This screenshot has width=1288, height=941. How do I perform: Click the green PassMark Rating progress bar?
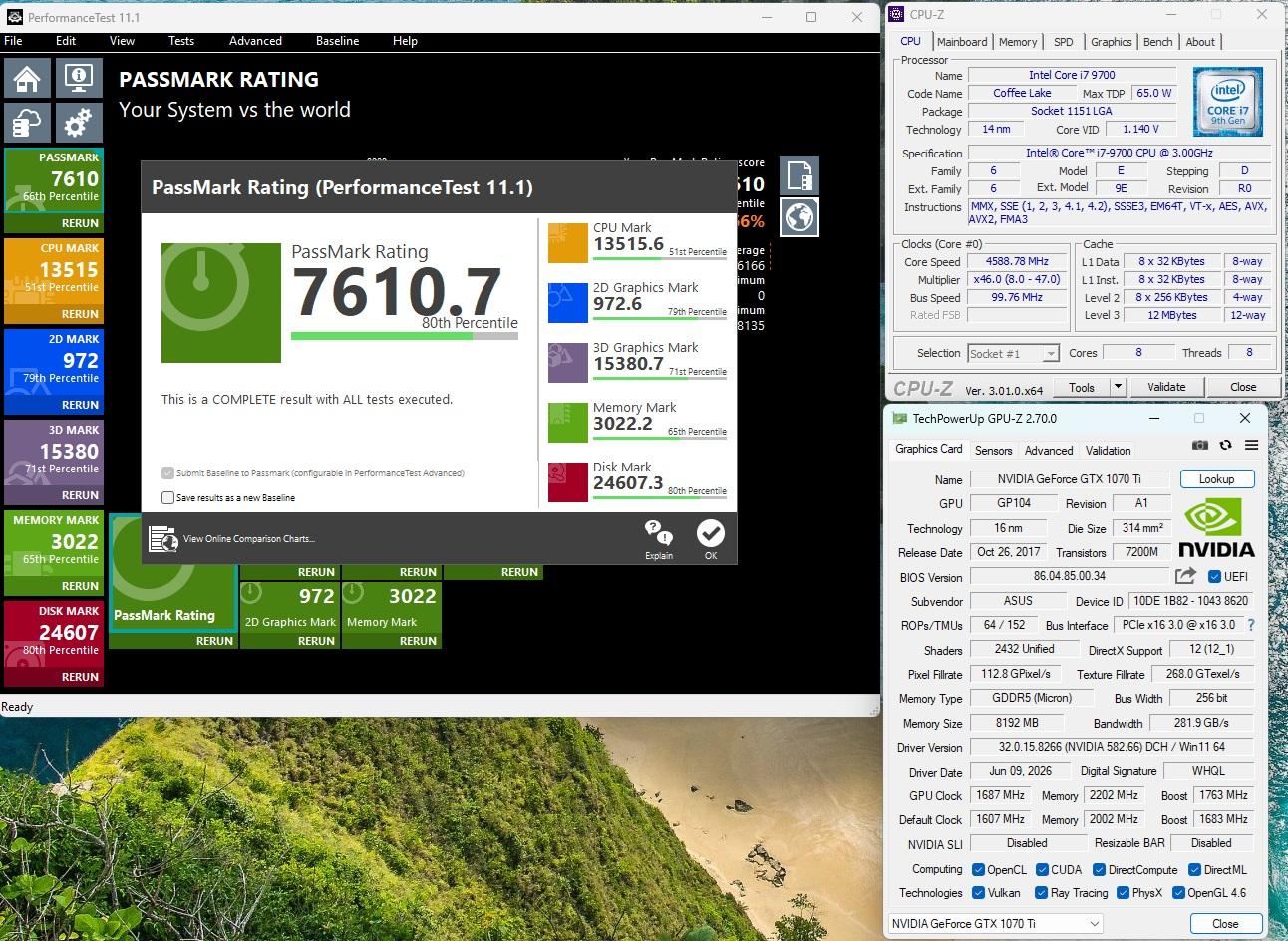point(405,336)
